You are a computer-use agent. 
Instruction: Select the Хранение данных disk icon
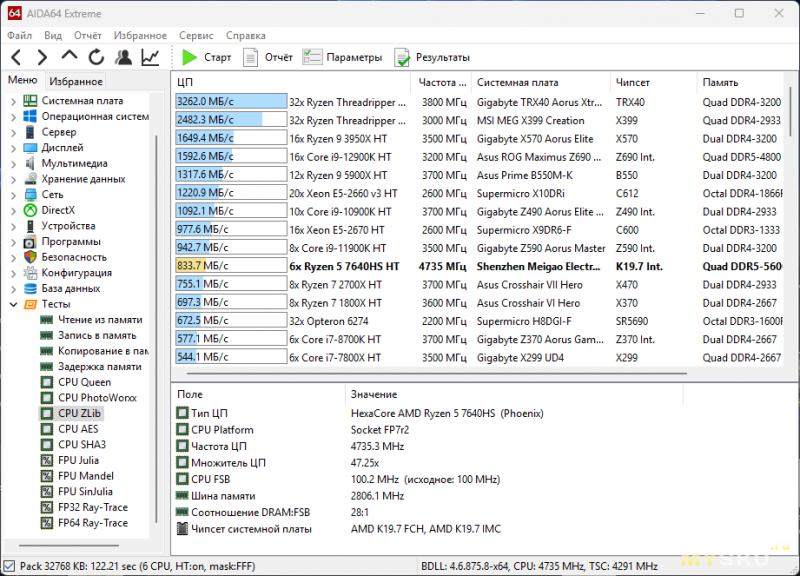pyautogui.click(x=31, y=179)
